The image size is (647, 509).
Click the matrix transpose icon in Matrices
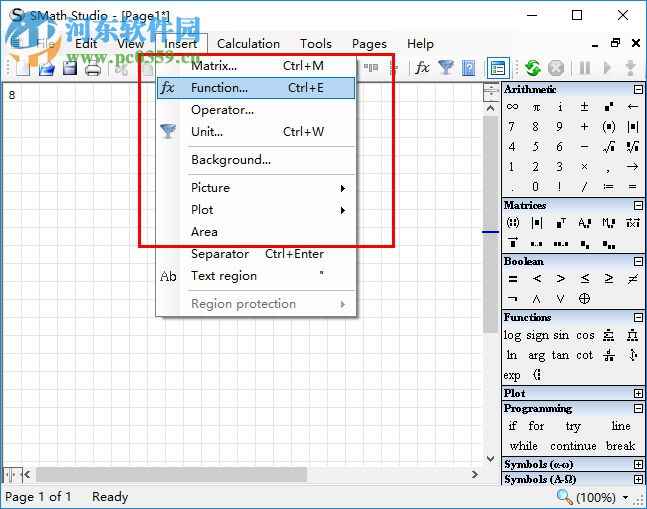coord(560,223)
